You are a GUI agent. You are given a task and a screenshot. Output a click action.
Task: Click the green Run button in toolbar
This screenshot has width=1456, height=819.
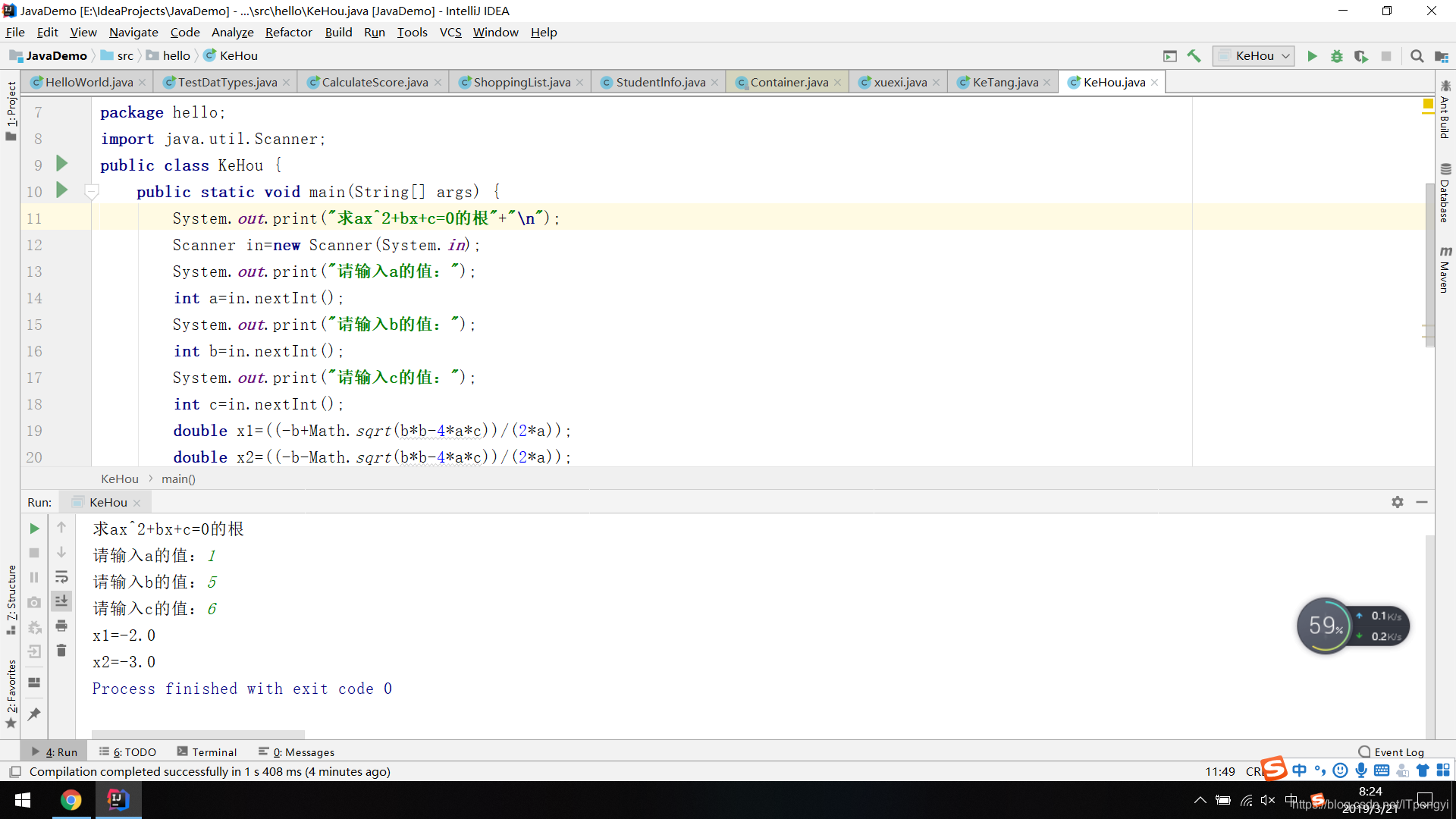(1312, 56)
